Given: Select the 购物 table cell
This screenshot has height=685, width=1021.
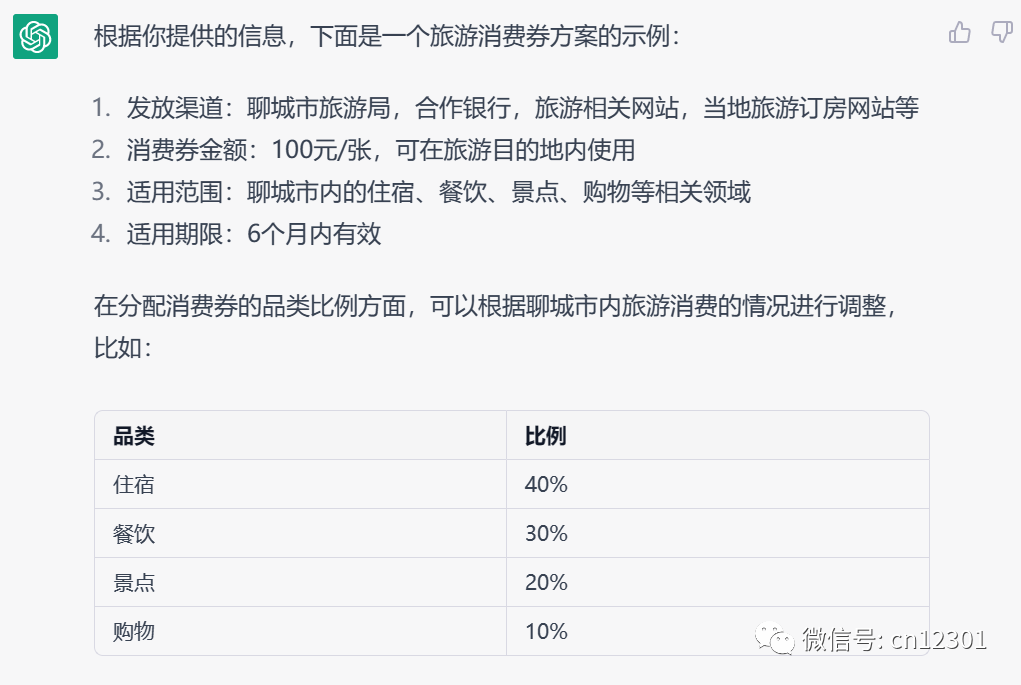Looking at the screenshot, I should tap(300, 631).
